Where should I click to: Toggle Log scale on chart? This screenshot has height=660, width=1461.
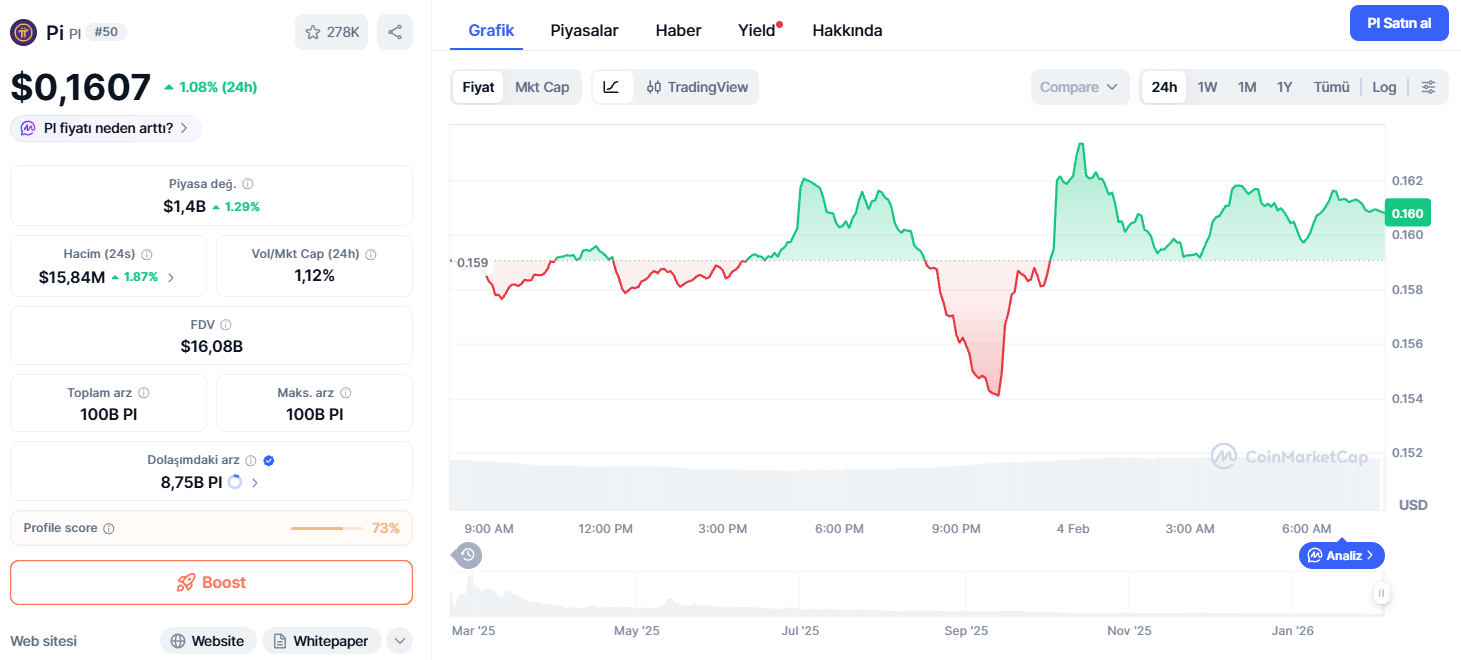[x=1384, y=87]
